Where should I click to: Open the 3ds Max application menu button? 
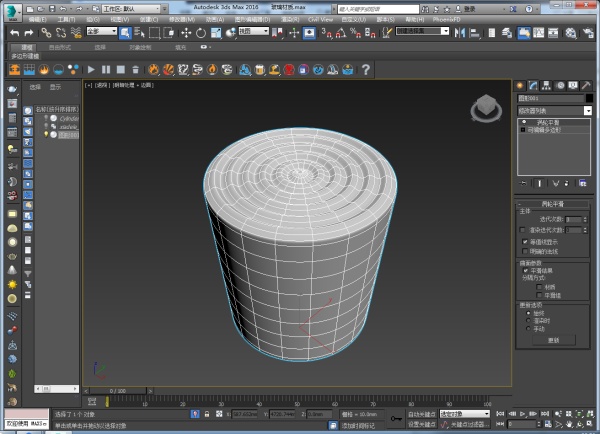[x=12, y=12]
